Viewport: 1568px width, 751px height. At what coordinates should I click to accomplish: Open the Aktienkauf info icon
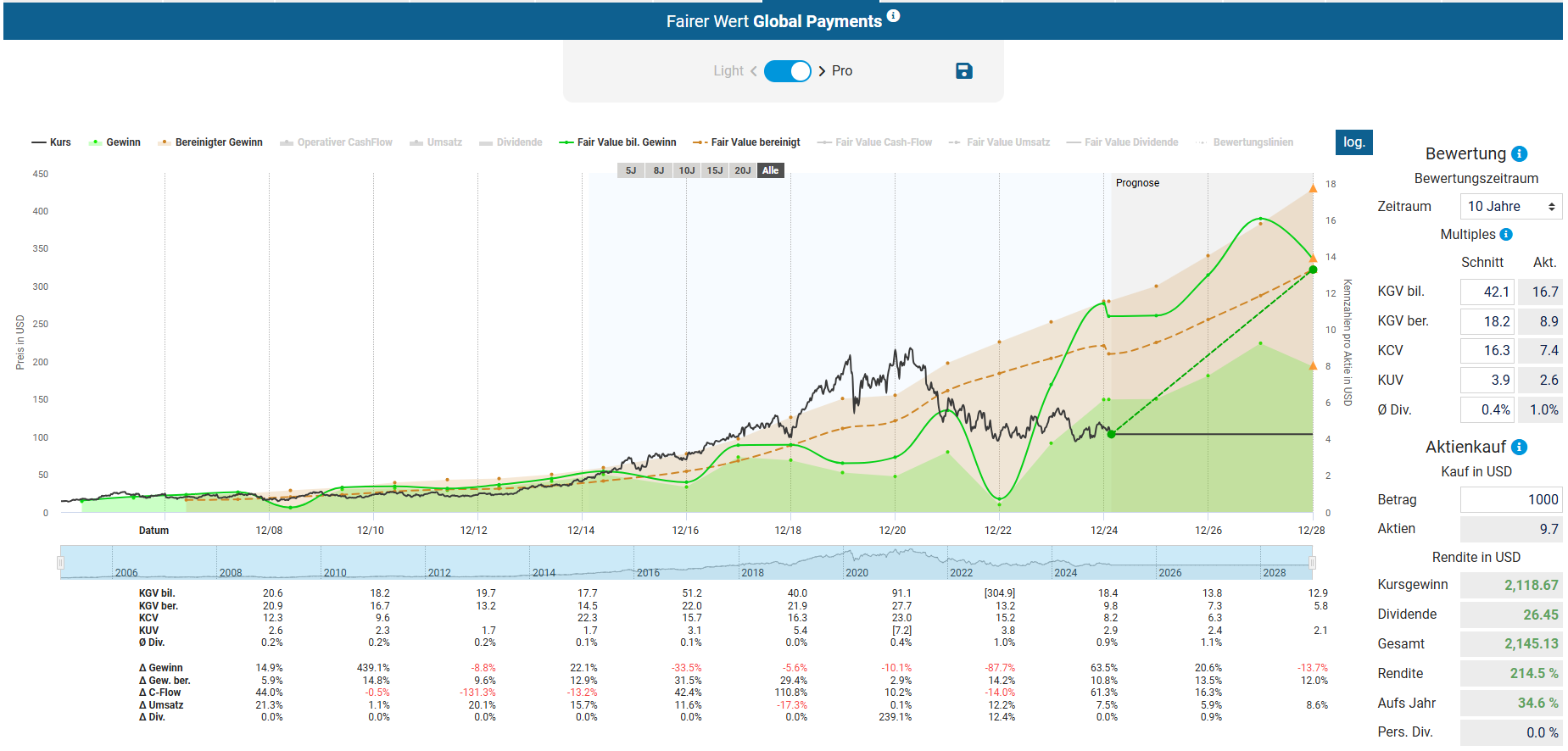(x=1520, y=448)
